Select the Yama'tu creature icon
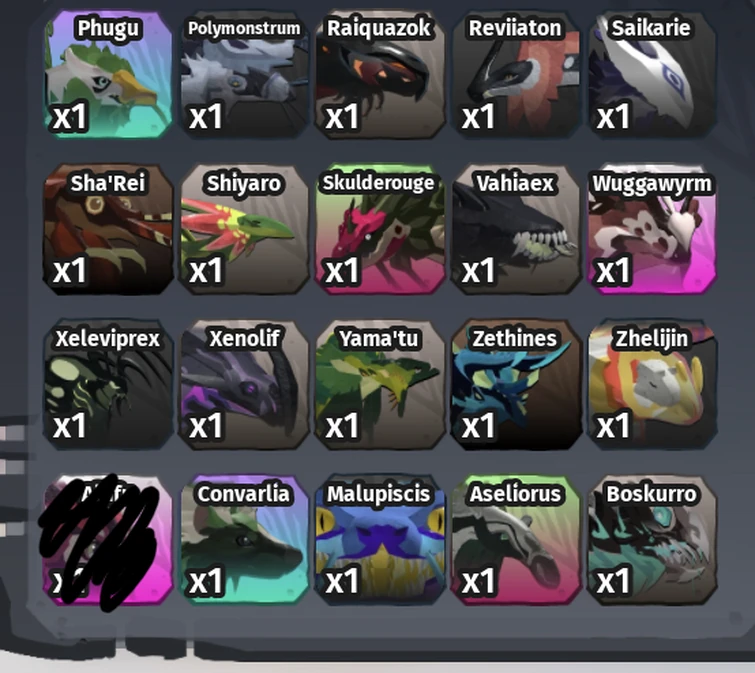Viewport: 755px width, 673px height. 380,384
